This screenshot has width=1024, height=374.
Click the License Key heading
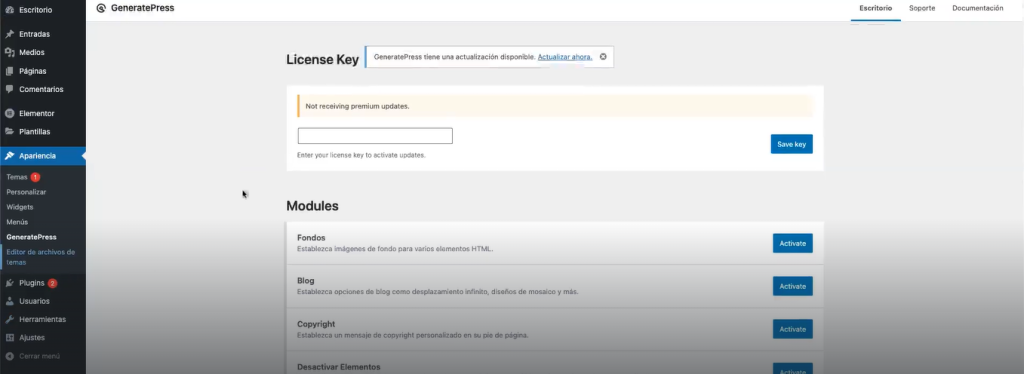(323, 59)
